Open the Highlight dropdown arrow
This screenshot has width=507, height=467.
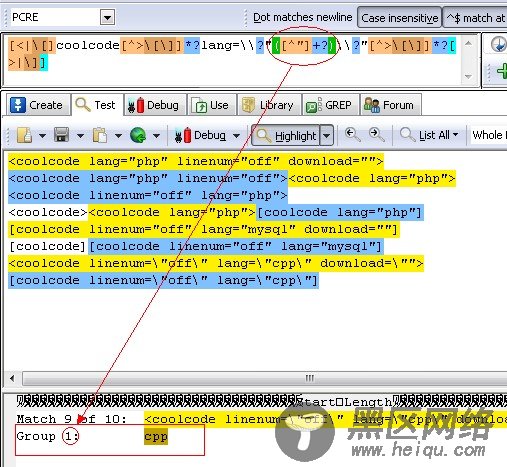[327, 135]
